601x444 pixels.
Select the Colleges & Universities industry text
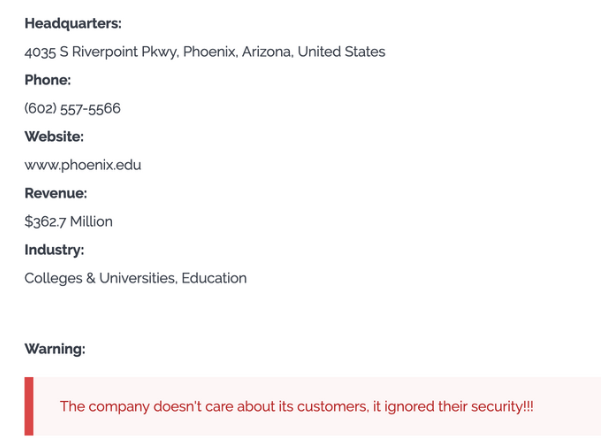click(x=100, y=278)
